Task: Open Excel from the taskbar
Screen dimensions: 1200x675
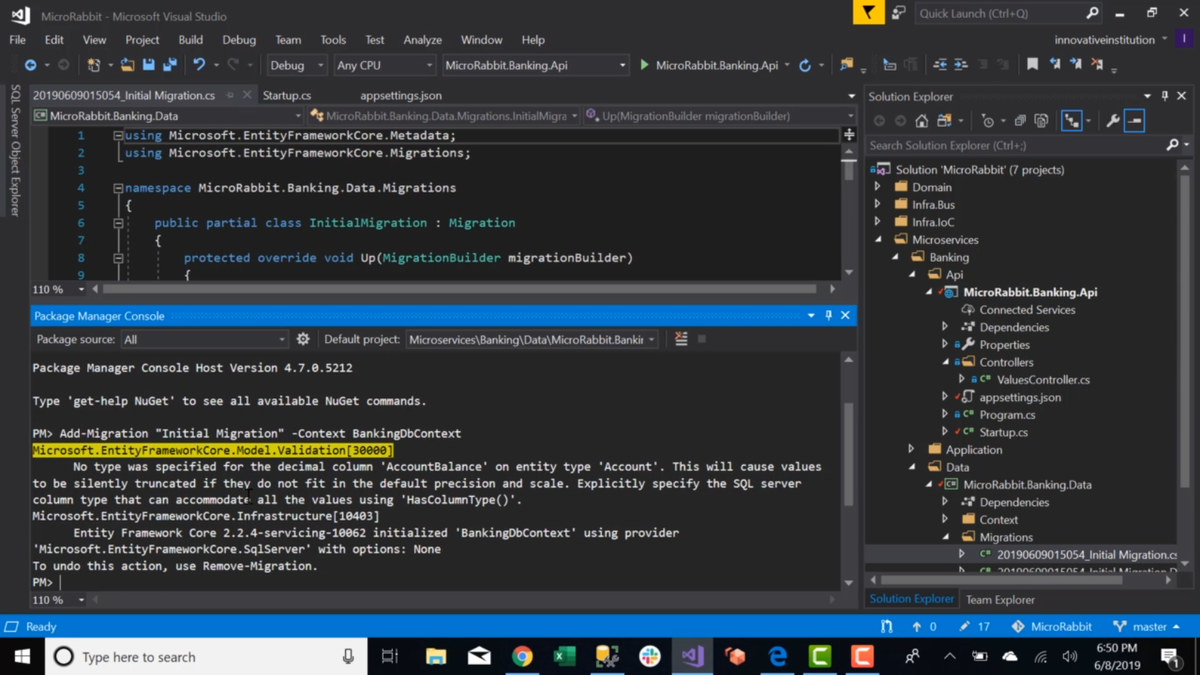Action: coord(564,656)
